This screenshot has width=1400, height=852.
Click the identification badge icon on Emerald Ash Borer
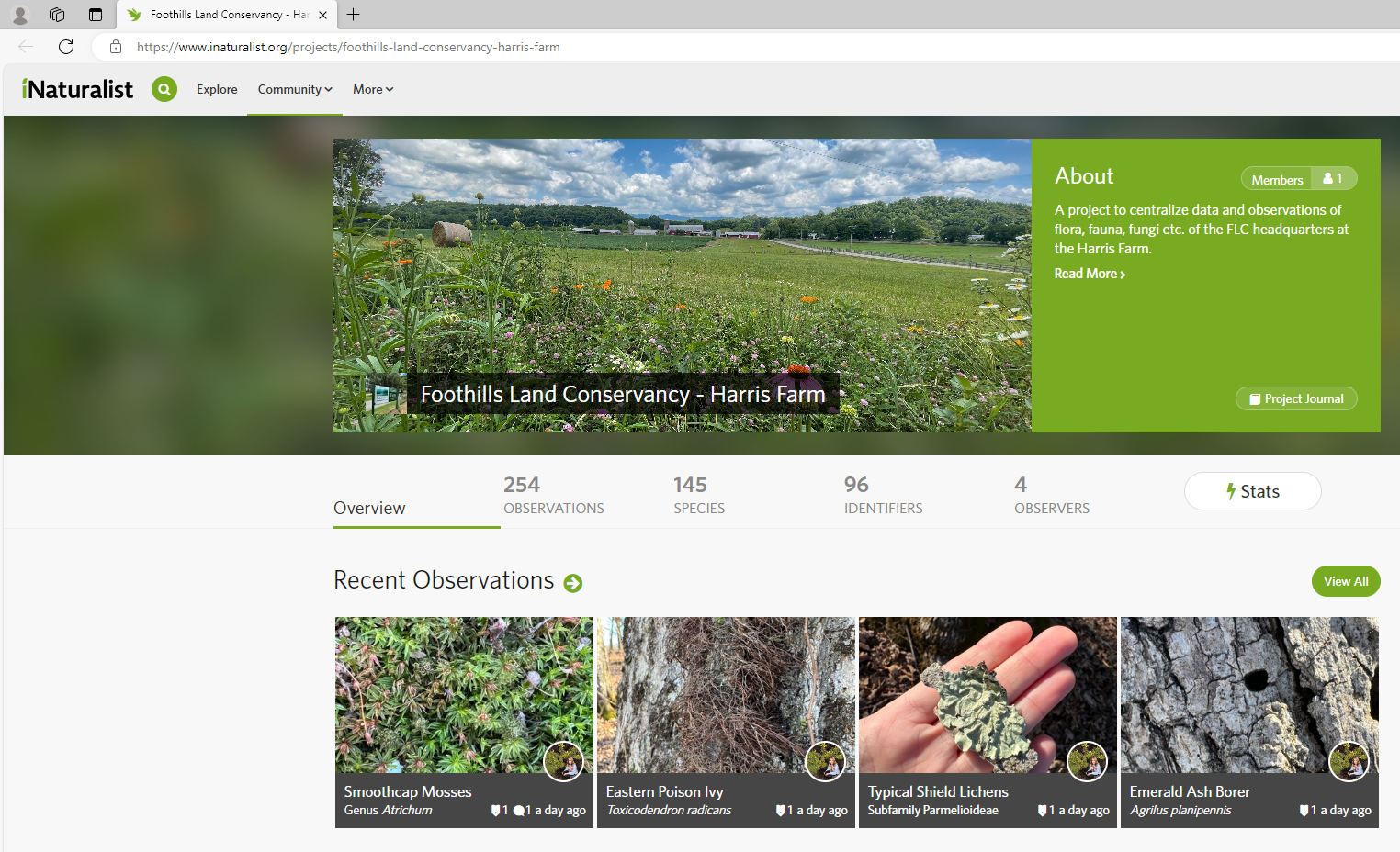(1304, 810)
